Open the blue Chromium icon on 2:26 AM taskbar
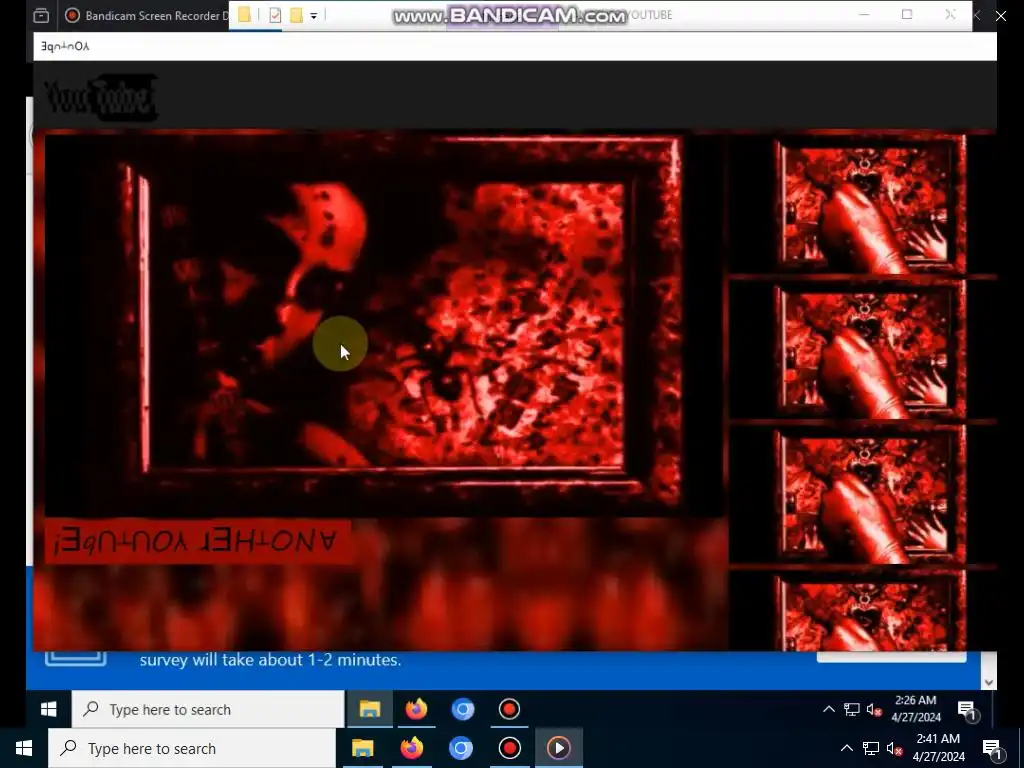1024x768 pixels. pos(463,709)
